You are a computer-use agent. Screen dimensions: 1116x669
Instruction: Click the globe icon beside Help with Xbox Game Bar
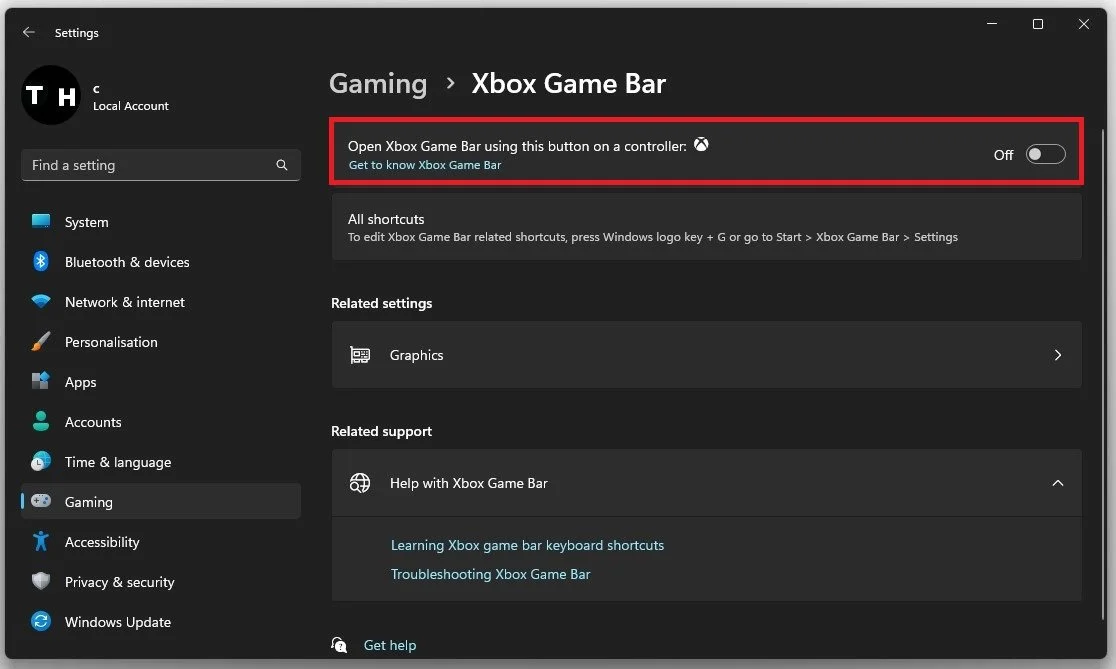point(360,483)
